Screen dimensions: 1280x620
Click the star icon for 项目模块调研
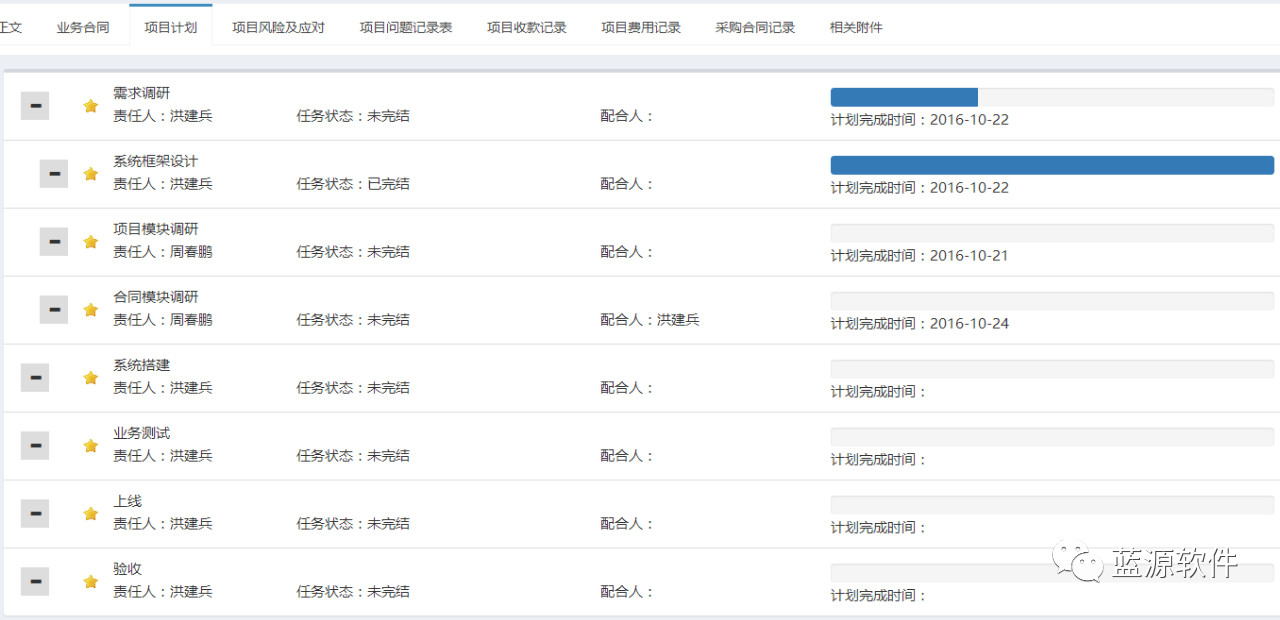click(x=91, y=242)
